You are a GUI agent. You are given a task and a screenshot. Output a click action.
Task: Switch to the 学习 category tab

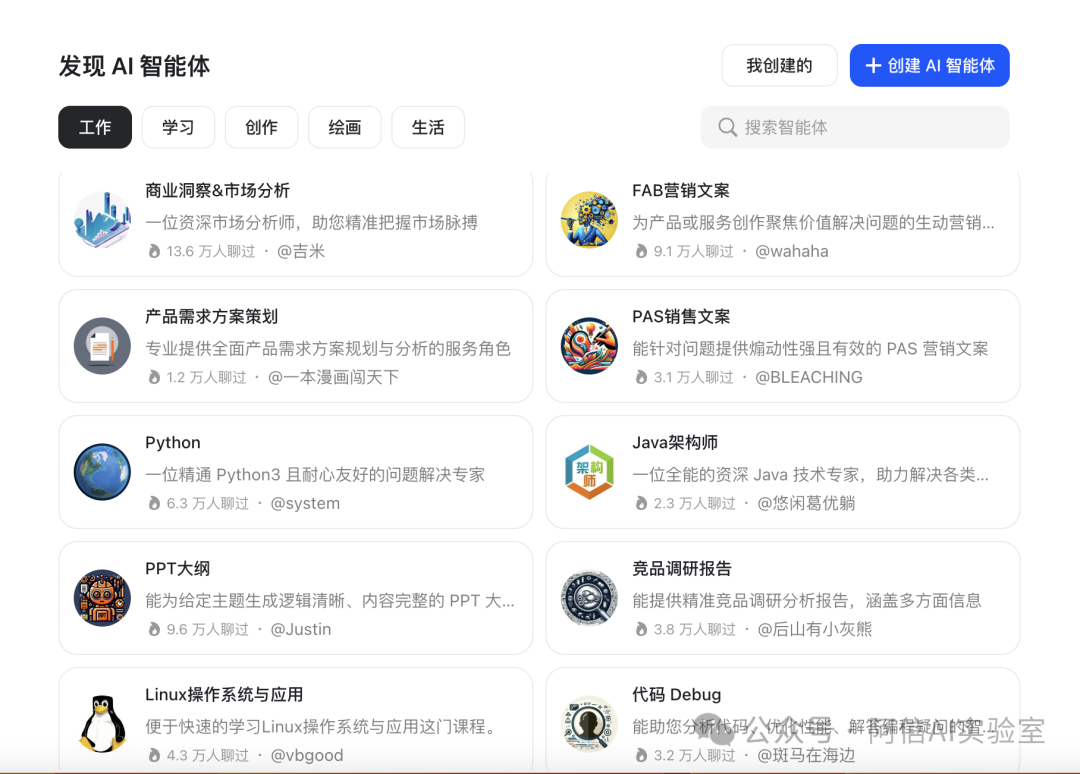[x=178, y=127]
